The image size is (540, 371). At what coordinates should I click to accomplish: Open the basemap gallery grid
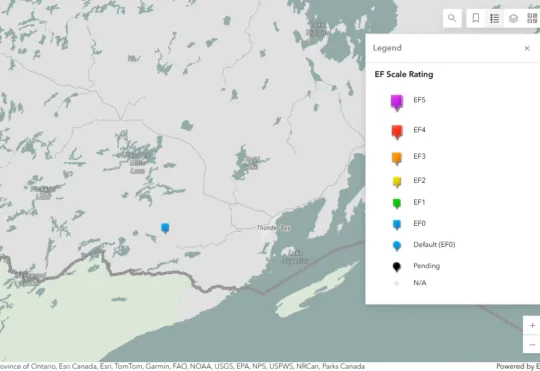[532, 18]
